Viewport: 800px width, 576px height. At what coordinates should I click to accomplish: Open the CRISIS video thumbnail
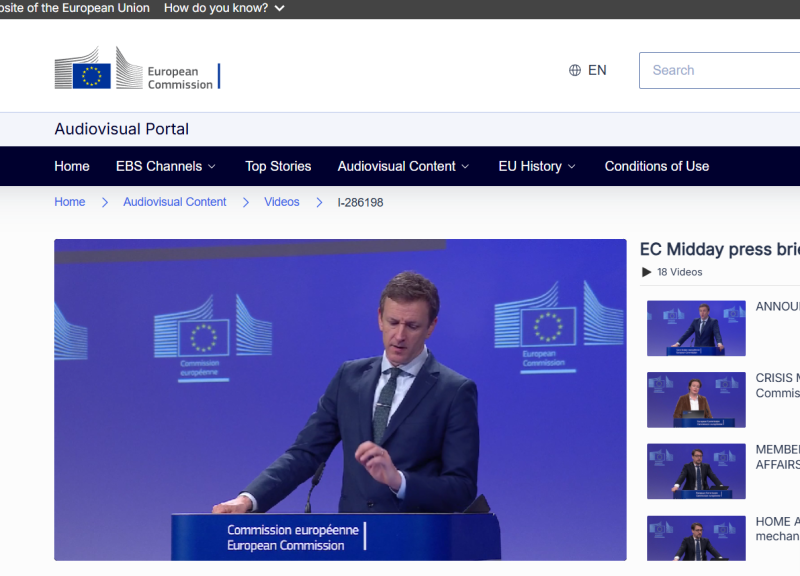(696, 399)
